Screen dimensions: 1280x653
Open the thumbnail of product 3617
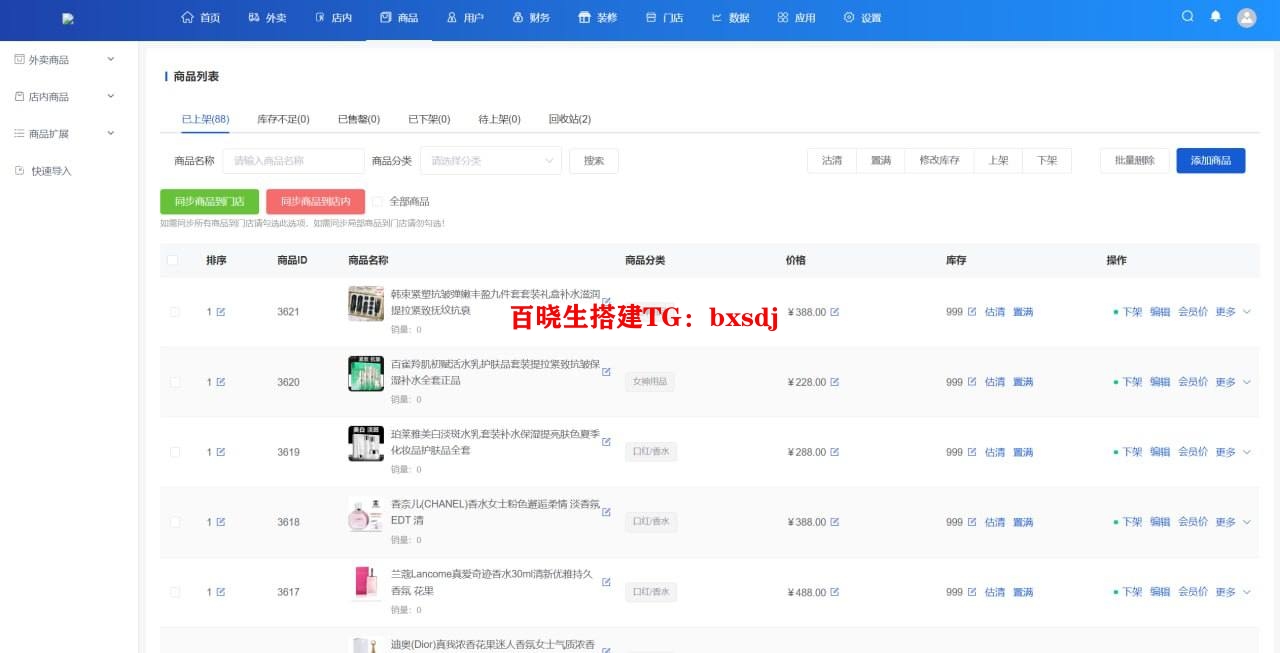(365, 583)
